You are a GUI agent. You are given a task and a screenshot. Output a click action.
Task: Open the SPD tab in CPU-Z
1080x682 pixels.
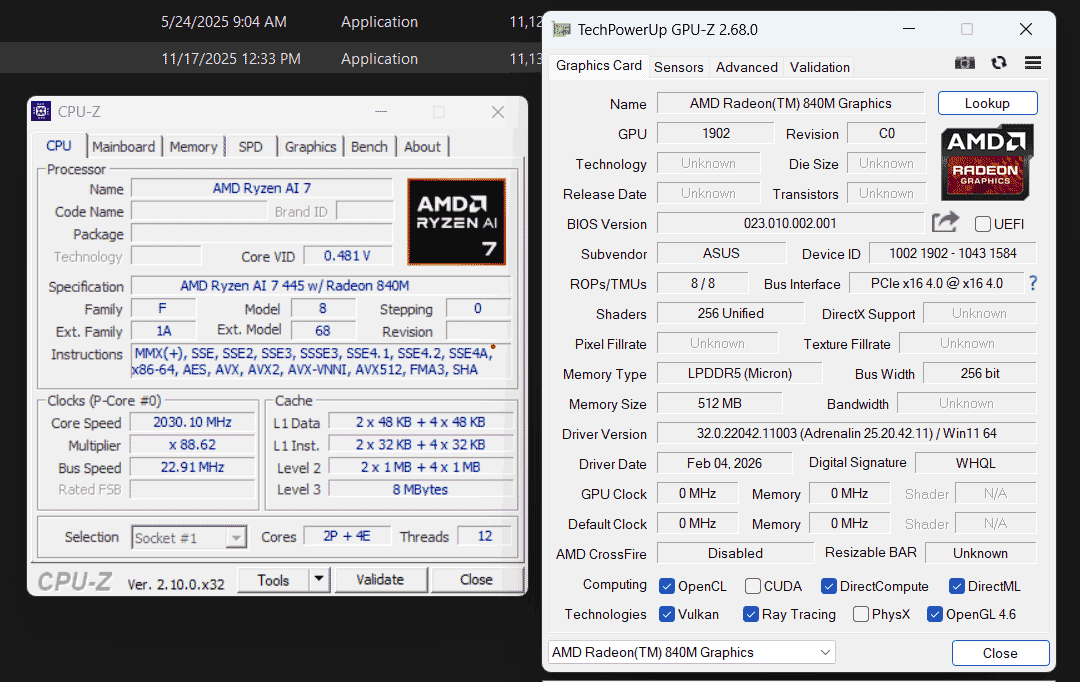(x=251, y=147)
